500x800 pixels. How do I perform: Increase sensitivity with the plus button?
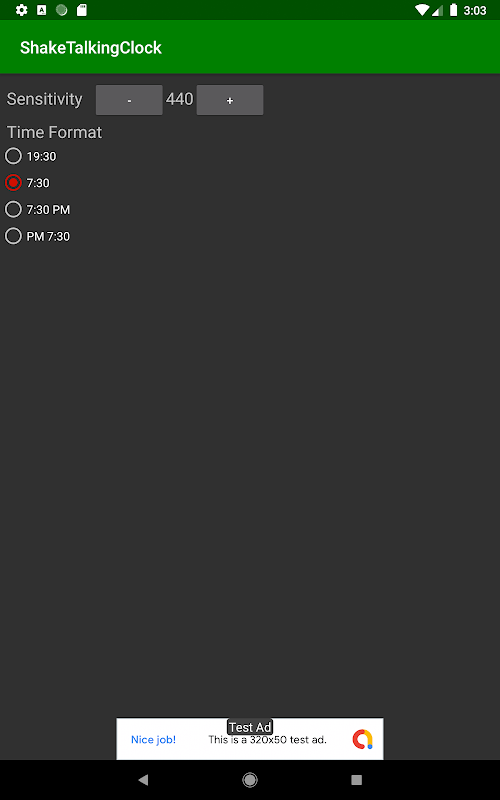(230, 100)
